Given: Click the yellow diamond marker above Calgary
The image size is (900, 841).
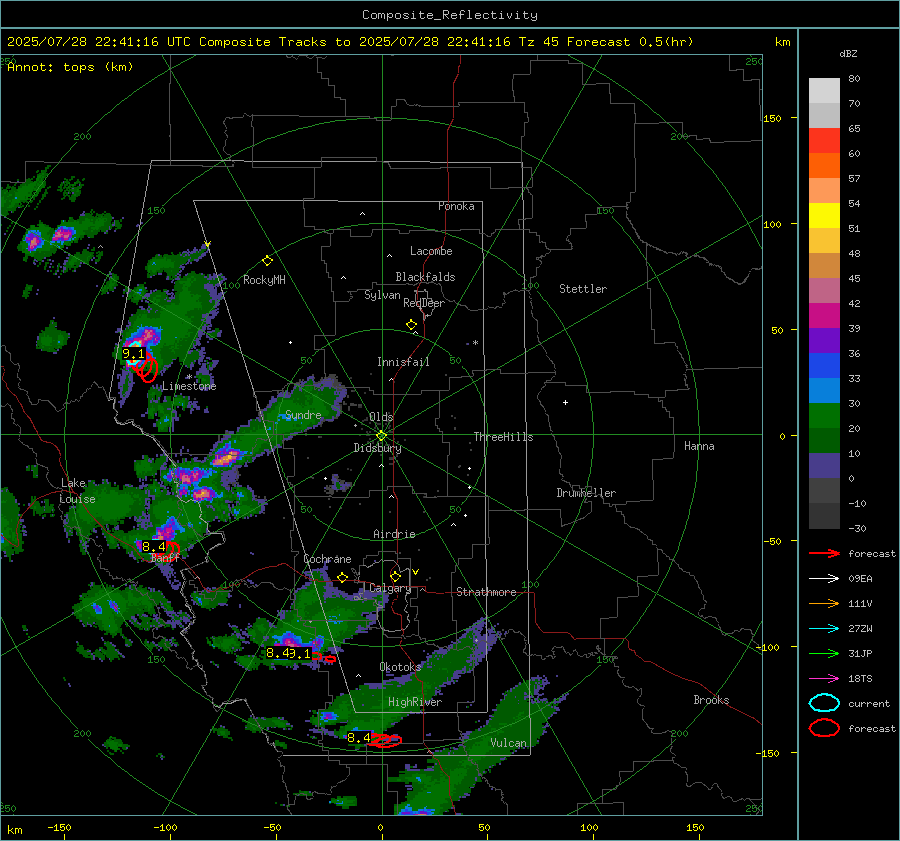Looking at the screenshot, I should tap(395, 576).
